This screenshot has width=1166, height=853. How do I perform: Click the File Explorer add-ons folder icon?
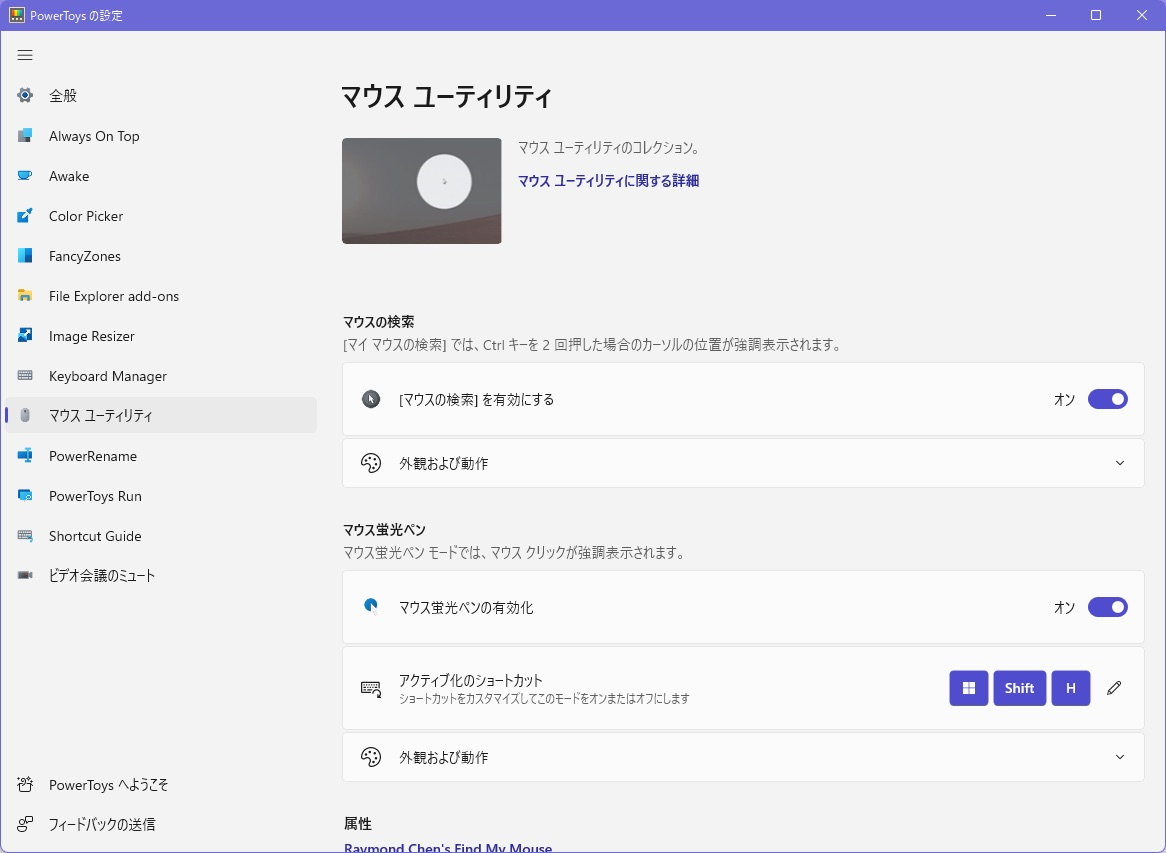(x=25, y=296)
